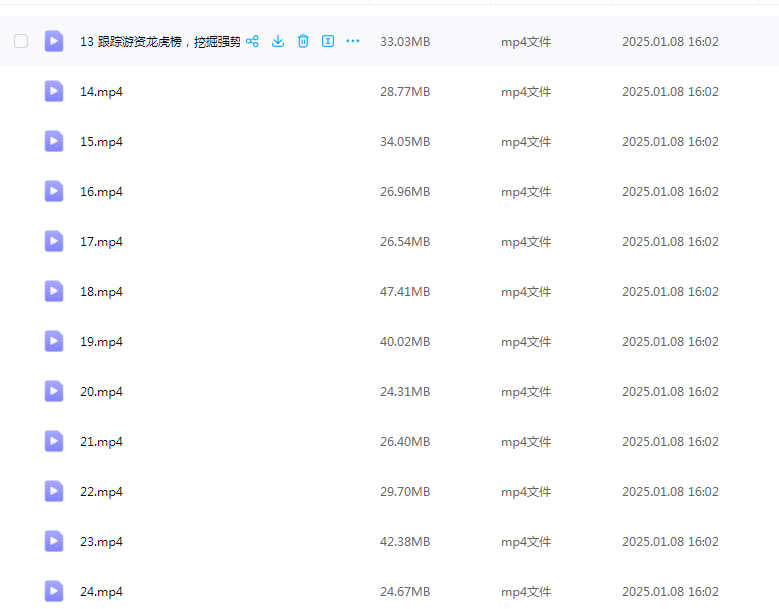
Task: Open the file 21.mp4
Action: pyautogui.click(x=101, y=442)
